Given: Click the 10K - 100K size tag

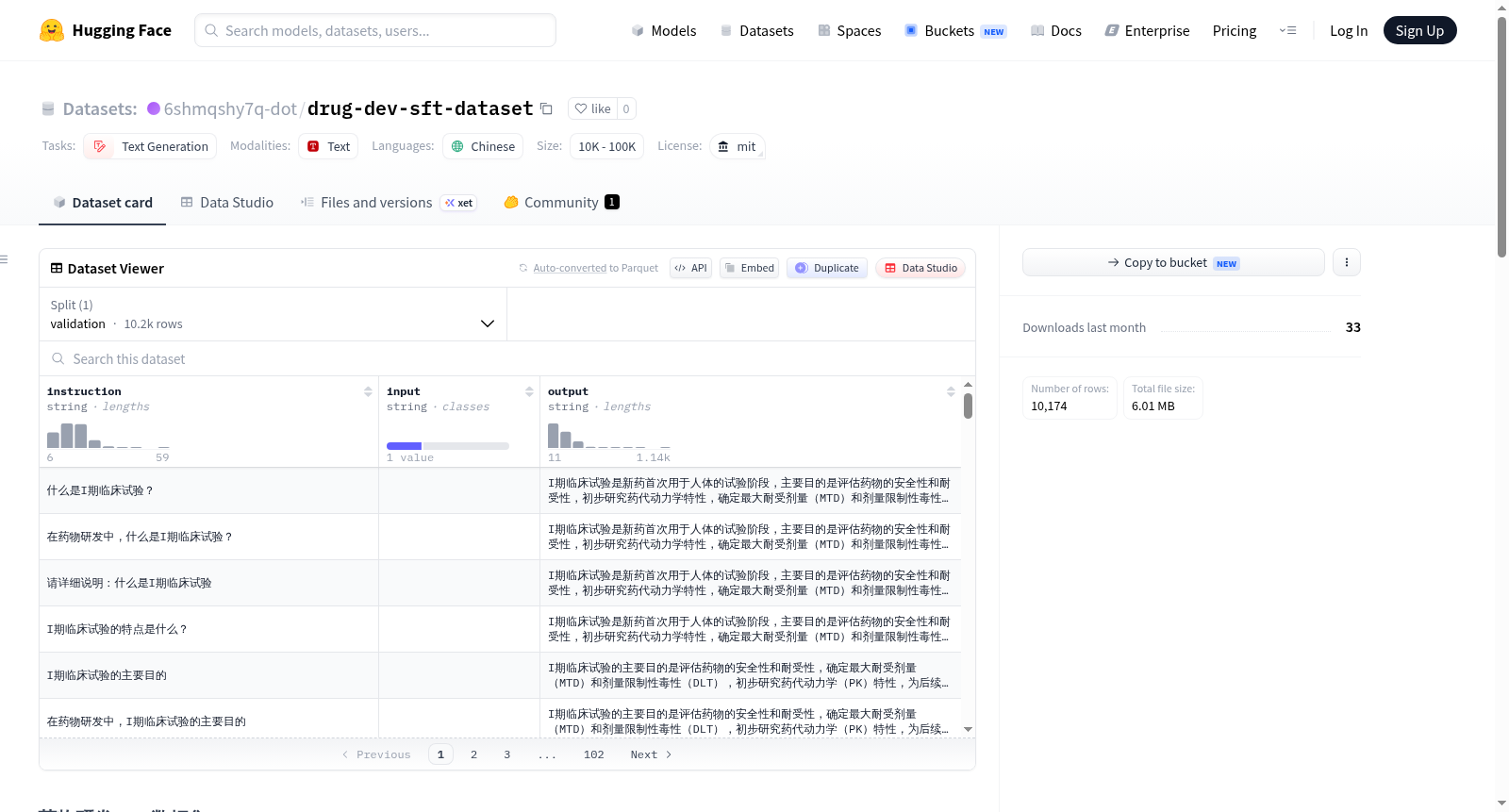Looking at the screenshot, I should [x=606, y=146].
